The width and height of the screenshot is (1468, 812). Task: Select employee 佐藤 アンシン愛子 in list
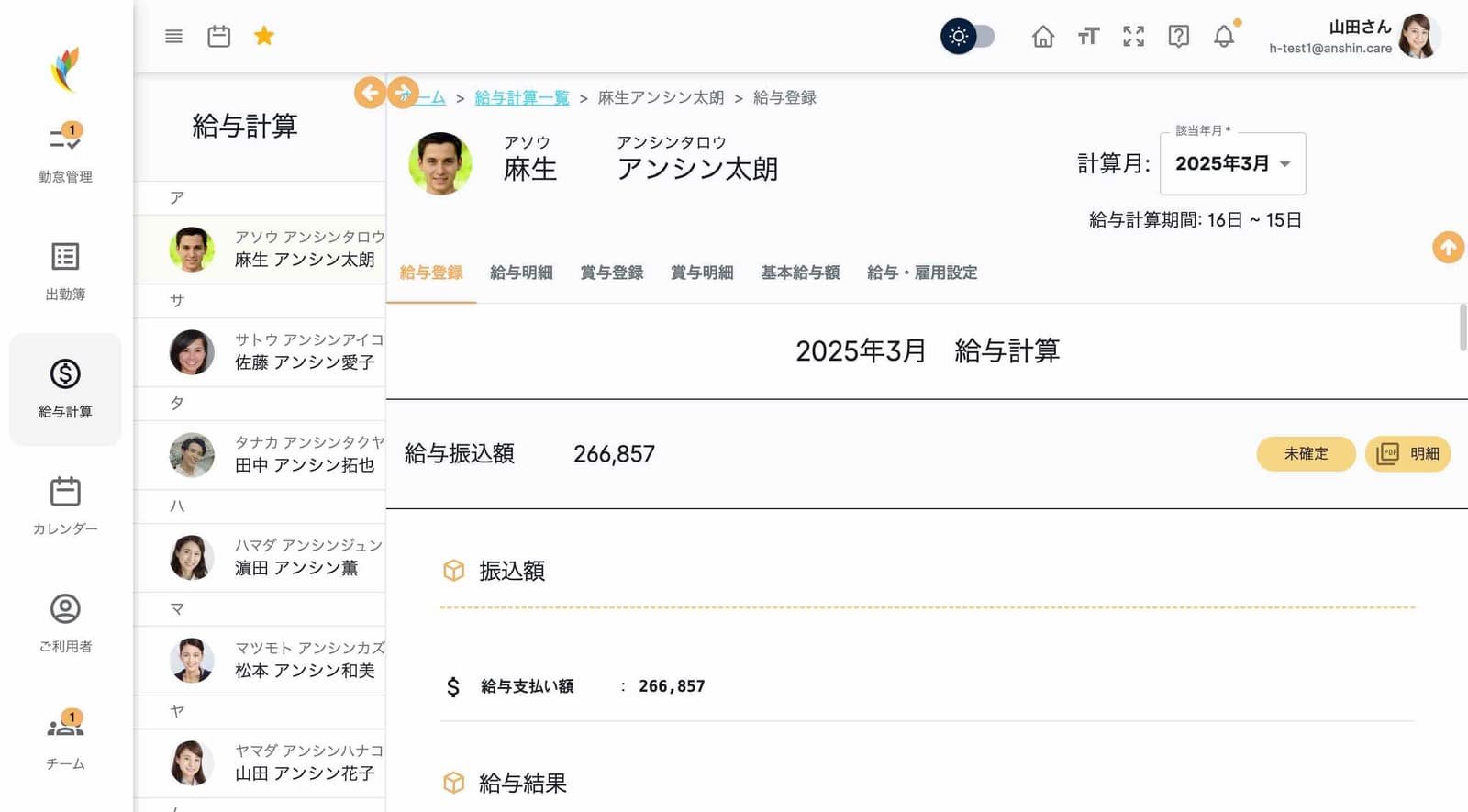point(260,352)
